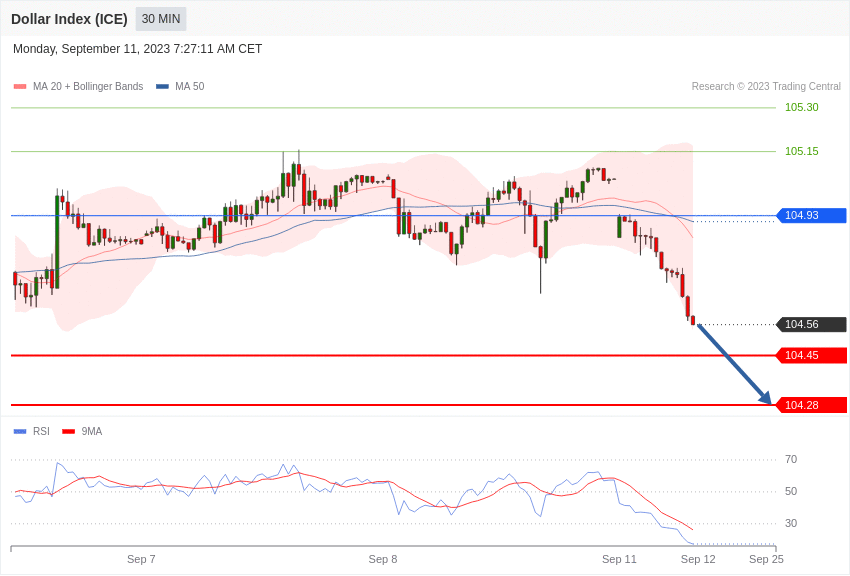Click the 30 MIN timeframe button
Image resolution: width=850 pixels, height=576 pixels.
tap(160, 19)
